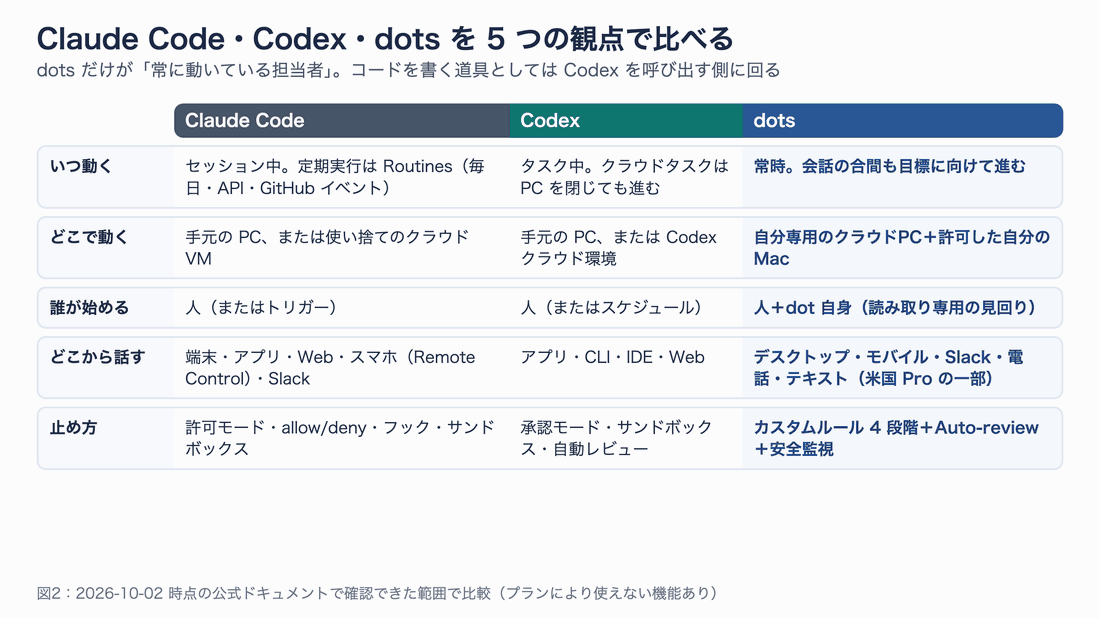Click cell '許可モード・allow/deny・フック・サンドボックス'
The width and height of the screenshot is (1100, 618).
pos(340,438)
